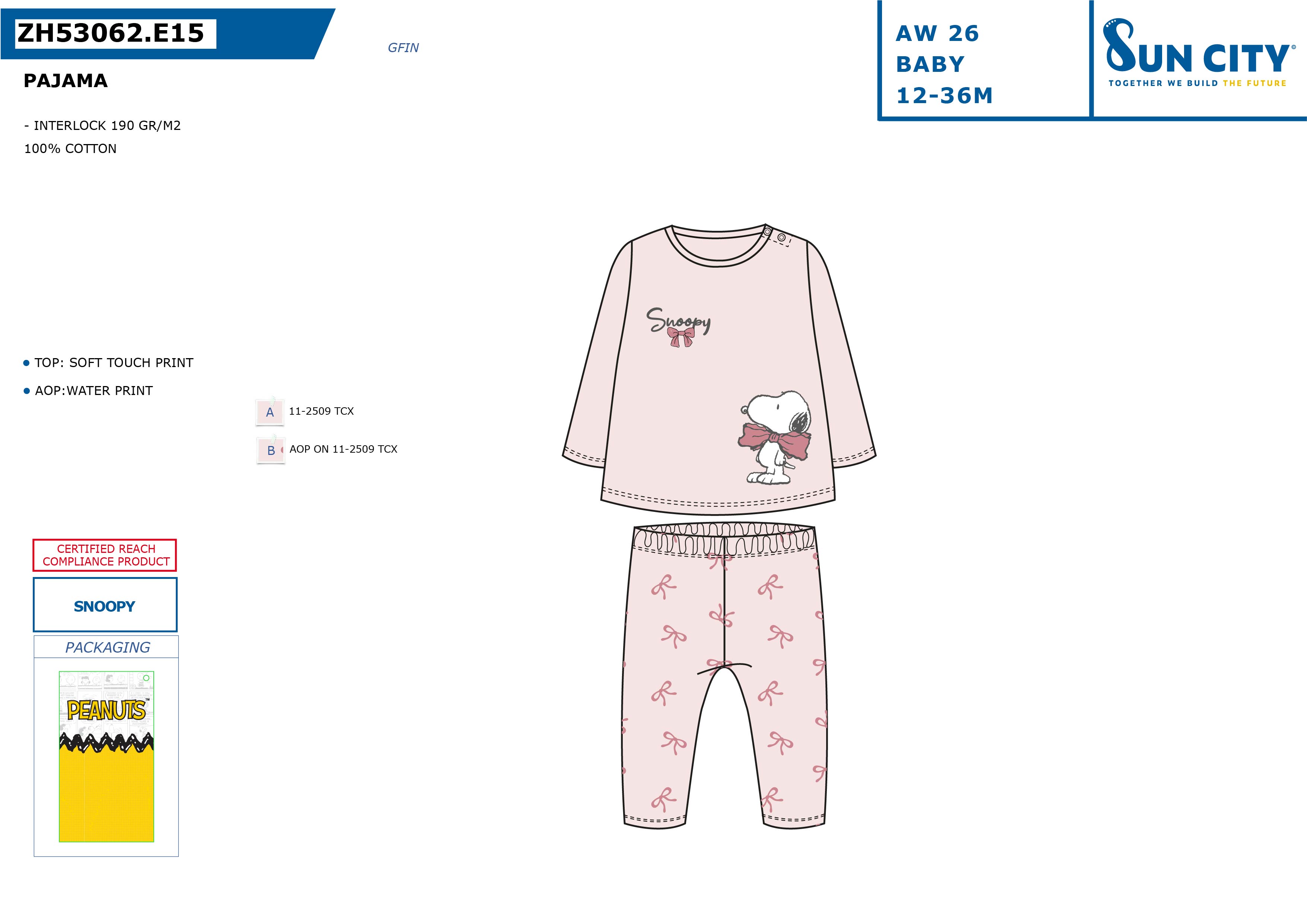The width and height of the screenshot is (1307, 924).
Task: Click the 12-36M size range text
Action: [x=944, y=96]
